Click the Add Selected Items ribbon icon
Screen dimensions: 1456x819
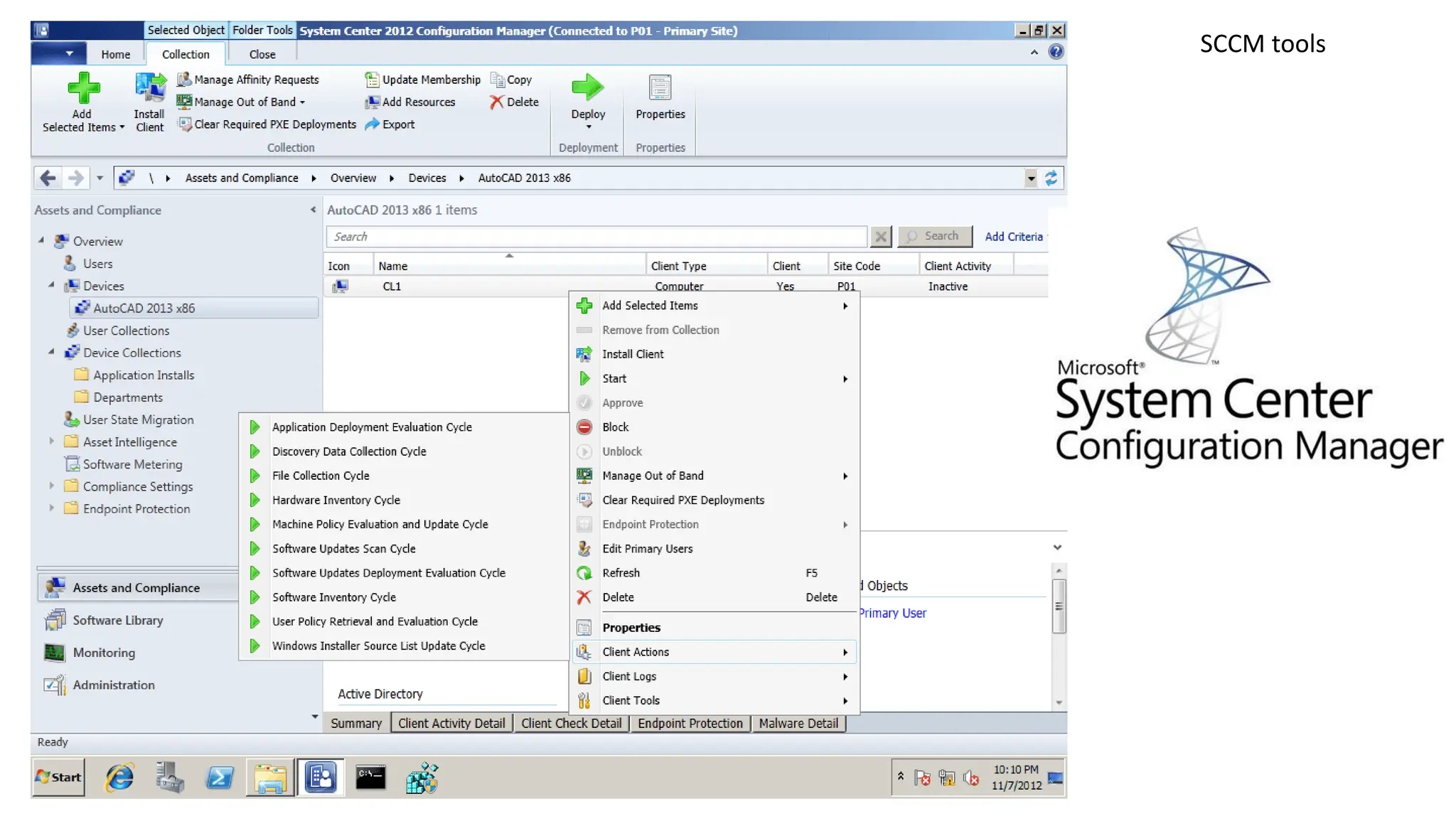(83, 88)
